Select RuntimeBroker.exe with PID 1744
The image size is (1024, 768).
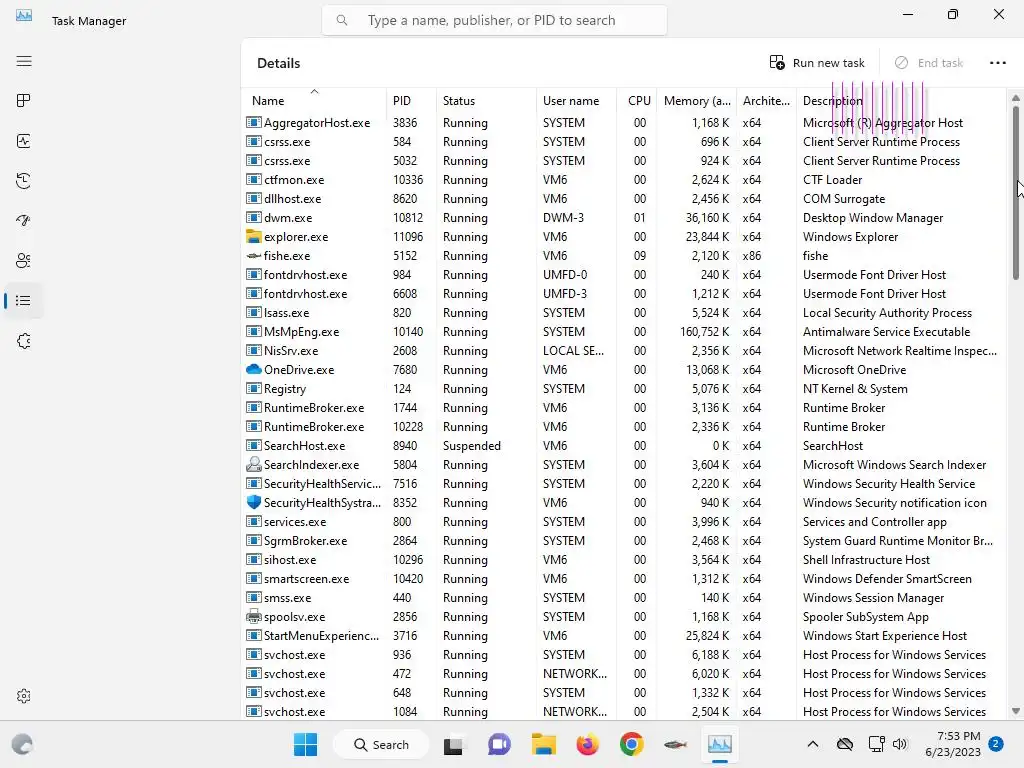[x=624, y=407]
